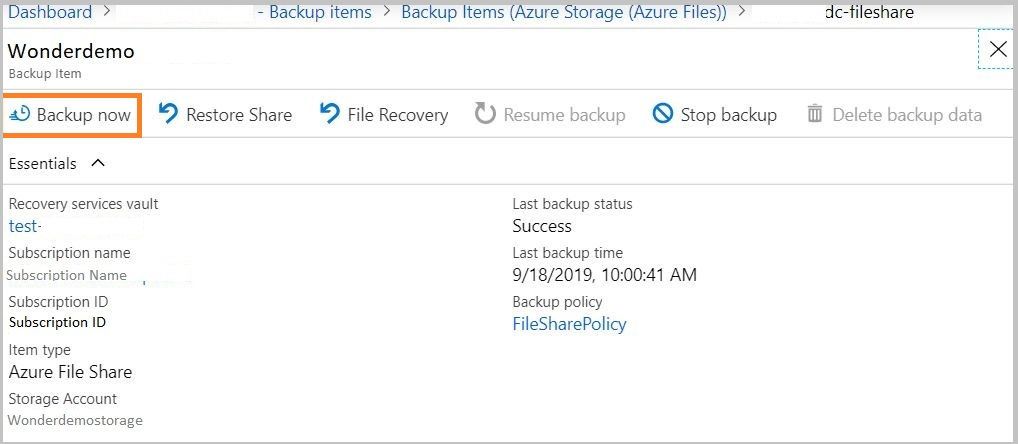Choose the File Recovery label
This screenshot has height=444, width=1018.
click(x=397, y=115)
